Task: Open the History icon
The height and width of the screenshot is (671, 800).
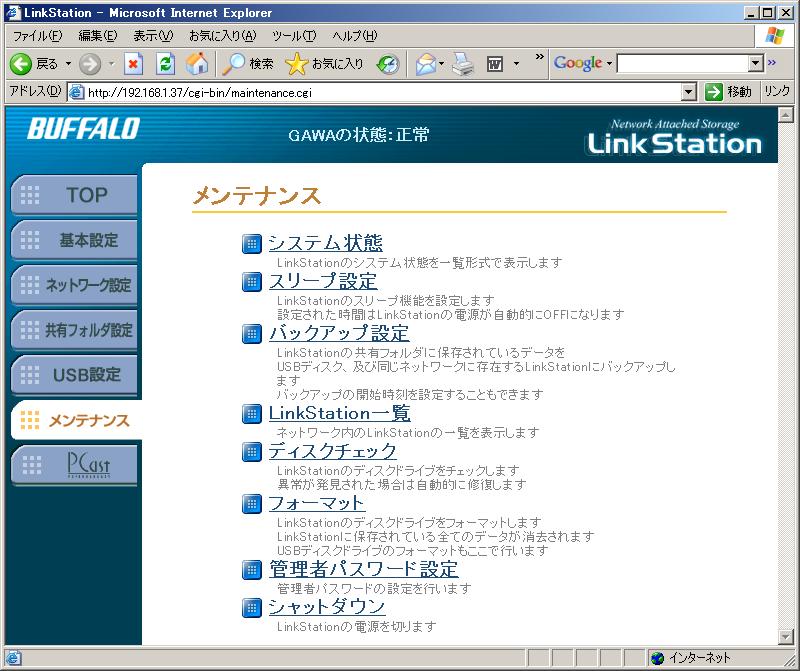Action: coord(388,64)
